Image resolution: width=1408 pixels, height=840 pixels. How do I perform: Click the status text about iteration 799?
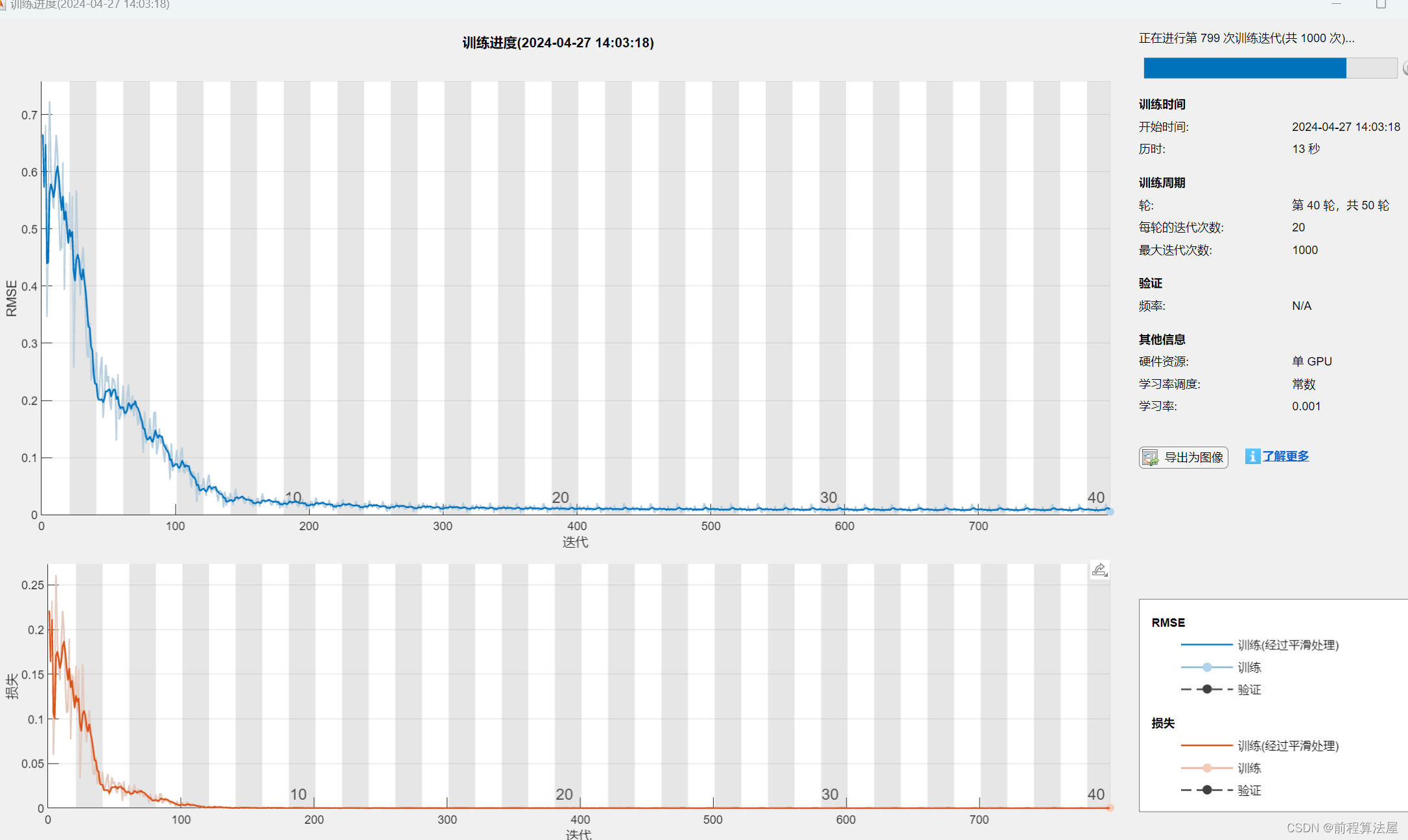click(1247, 38)
